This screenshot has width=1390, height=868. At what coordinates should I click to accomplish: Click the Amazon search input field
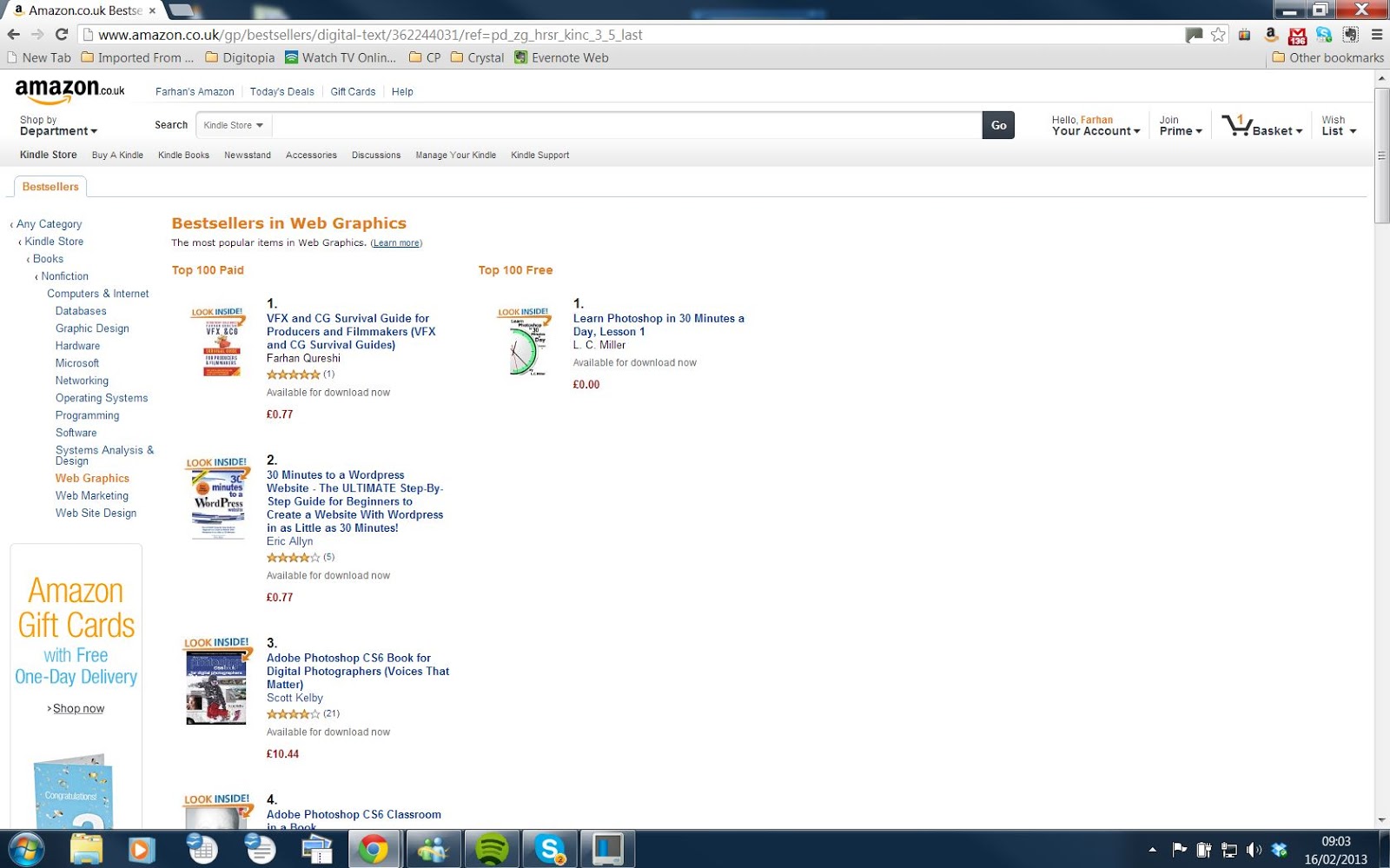click(x=627, y=125)
